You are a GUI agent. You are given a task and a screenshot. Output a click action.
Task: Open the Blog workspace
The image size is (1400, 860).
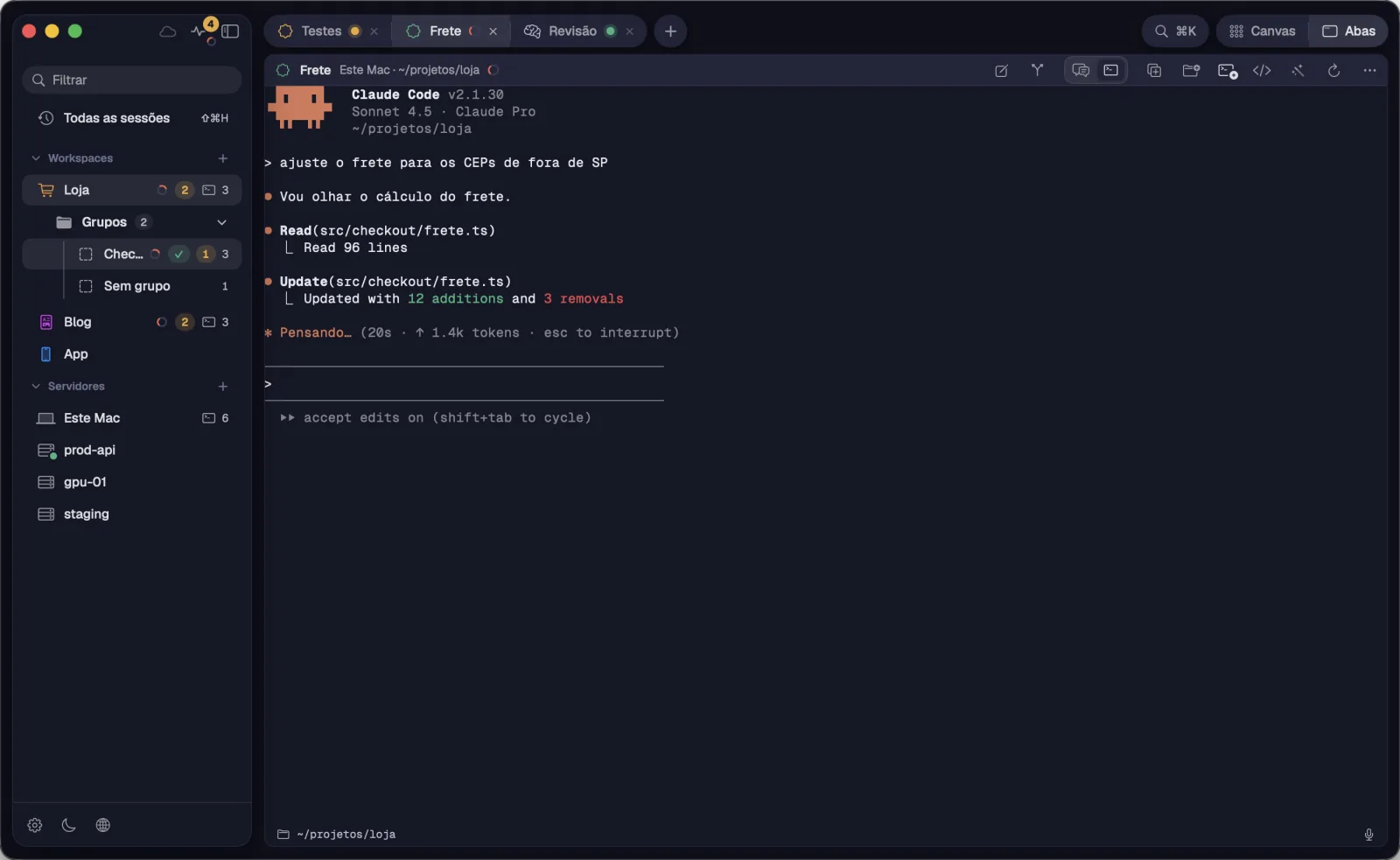coord(132,322)
